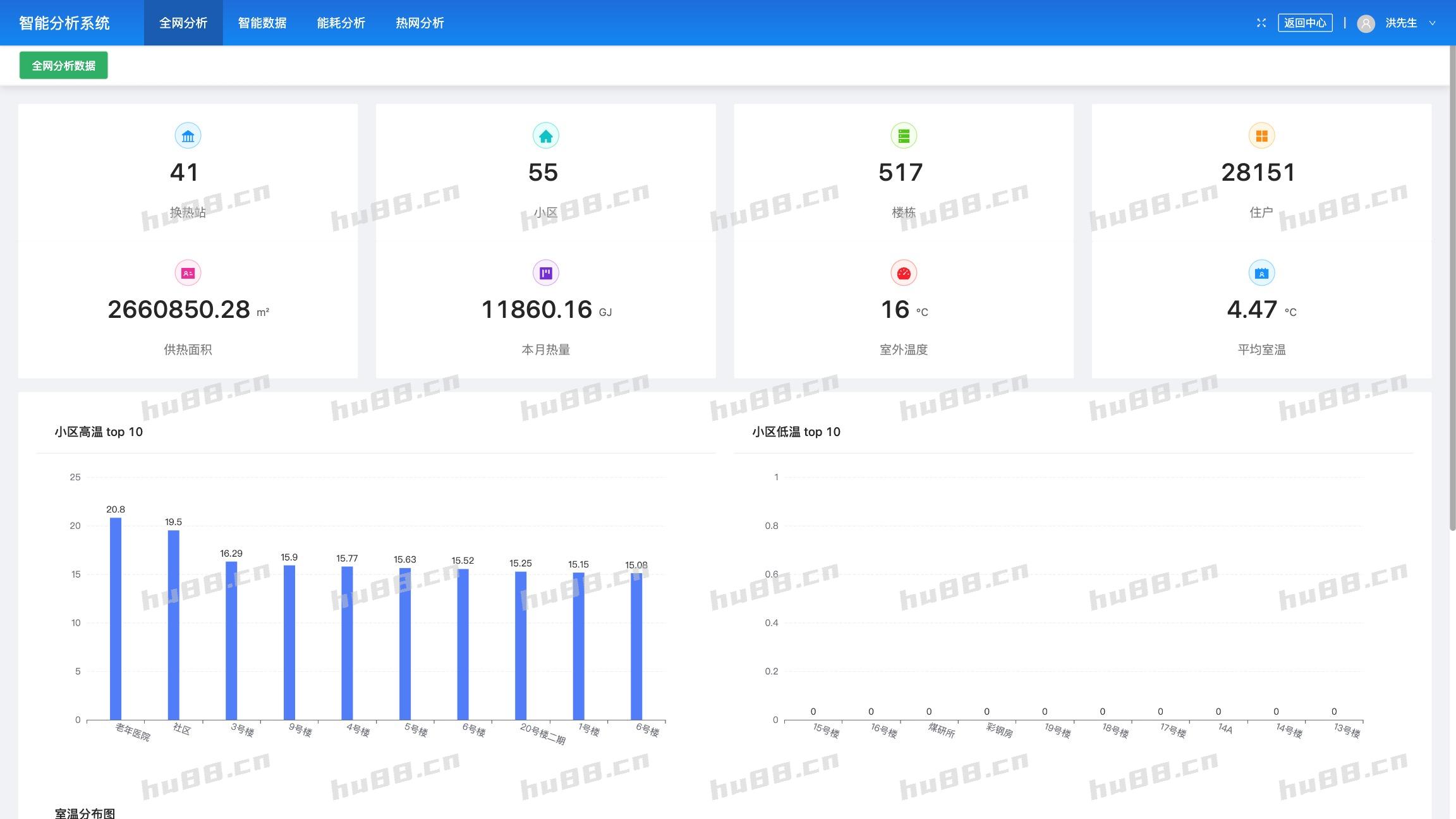Select the 全网分析 tab

(x=183, y=23)
